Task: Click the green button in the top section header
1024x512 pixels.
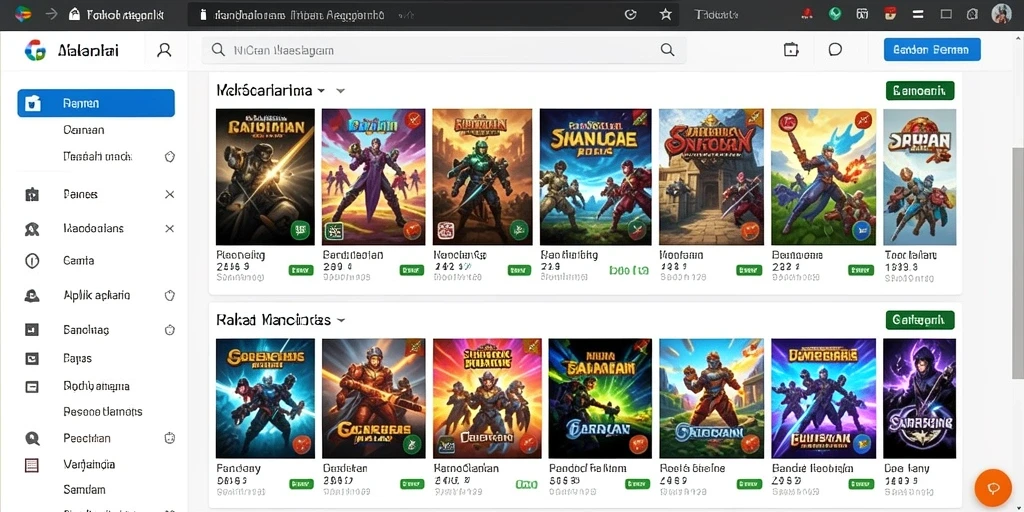Action: tap(920, 90)
